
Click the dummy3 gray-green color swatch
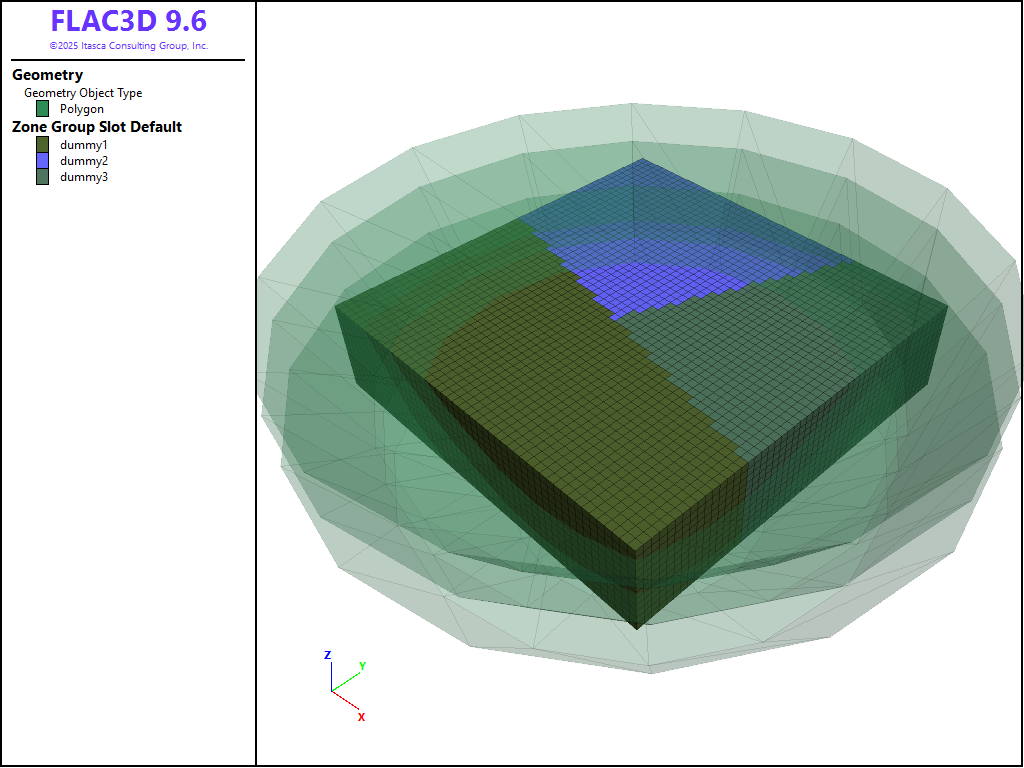(43, 177)
